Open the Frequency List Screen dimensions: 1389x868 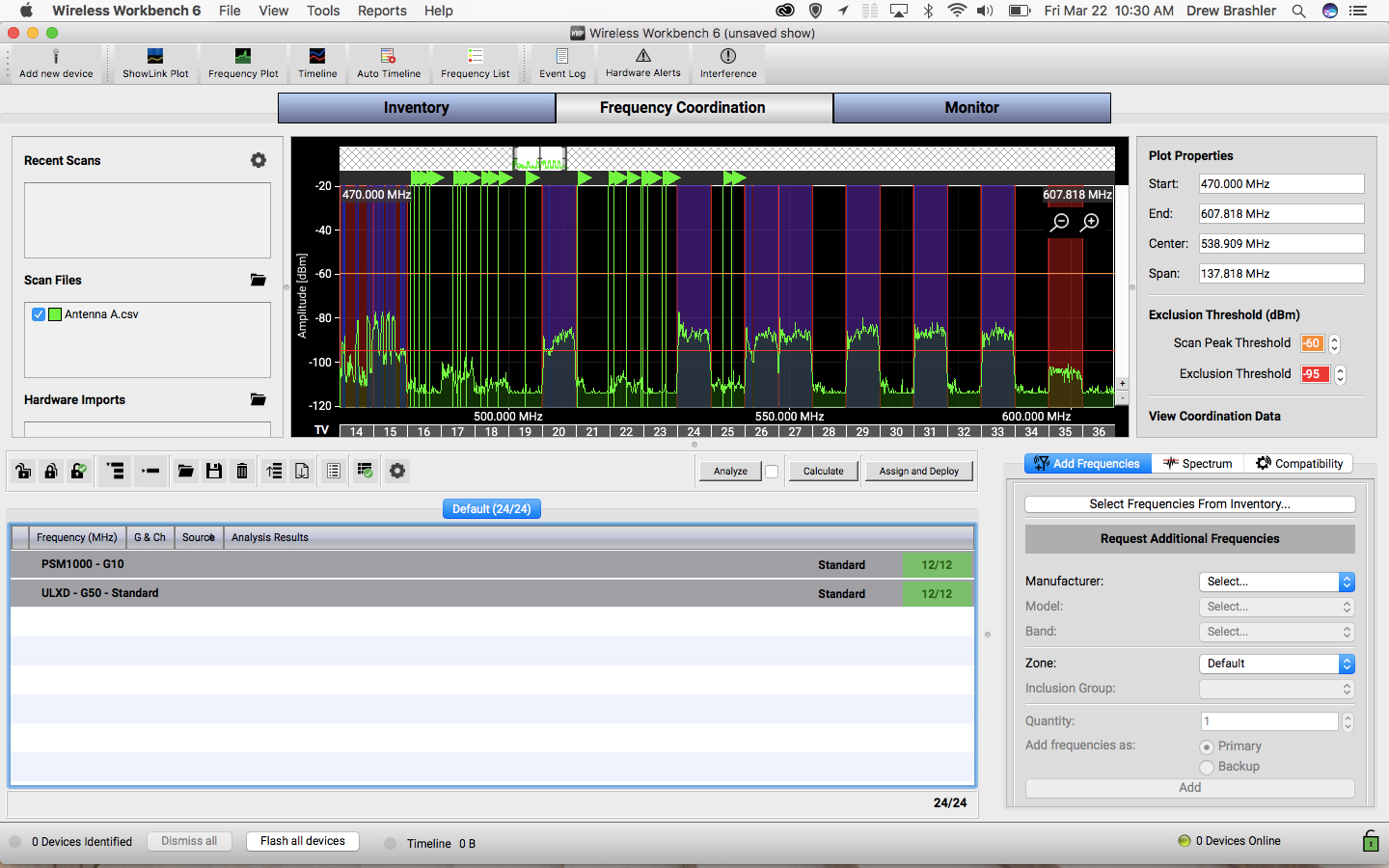click(475, 64)
